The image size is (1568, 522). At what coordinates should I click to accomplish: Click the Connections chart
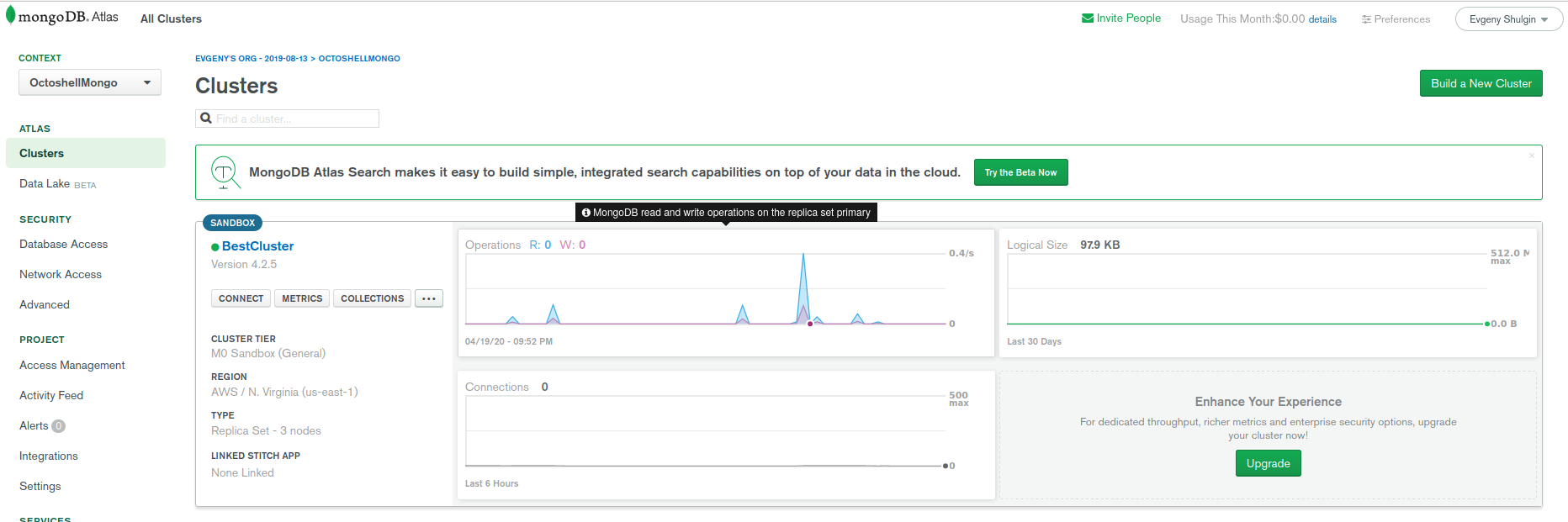click(x=706, y=430)
